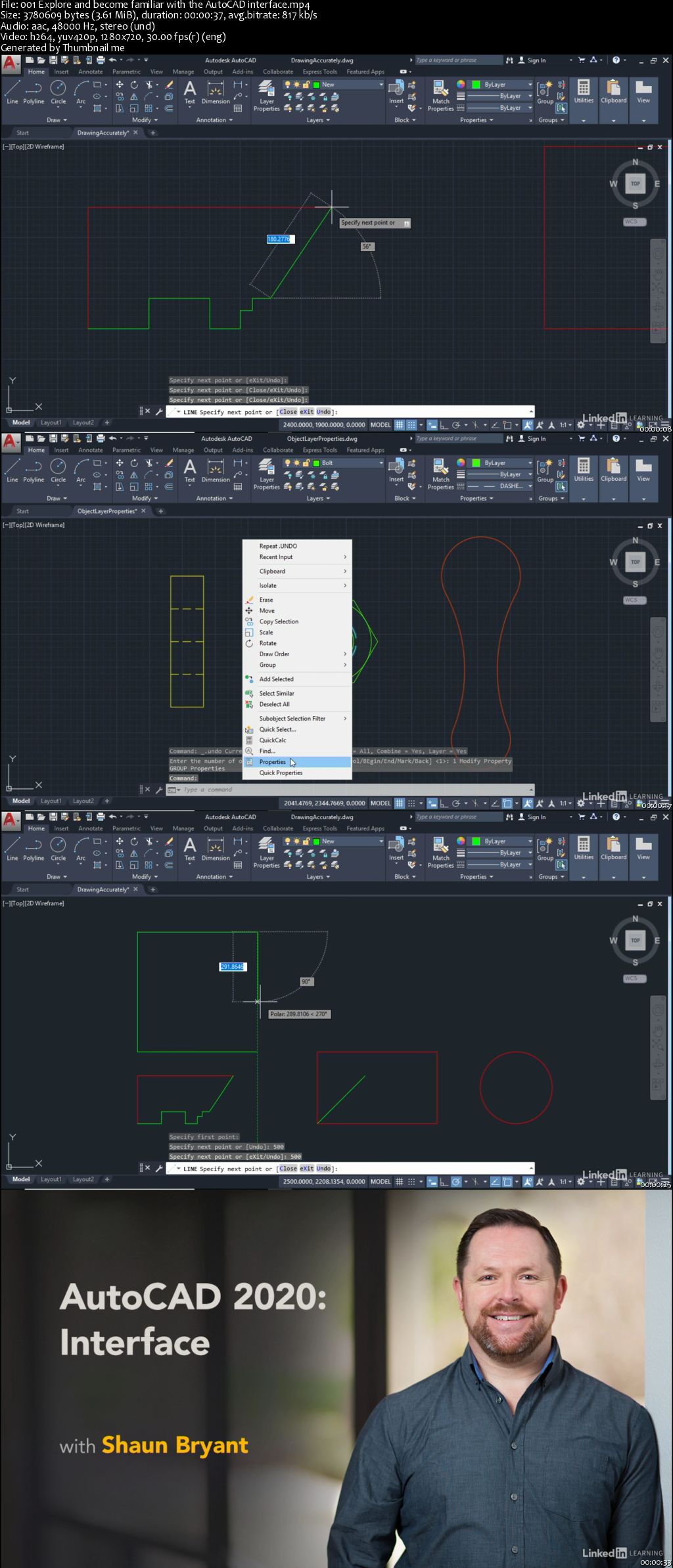Toggle the Bolt layer's light bulb on/off
This screenshot has width=673, height=1568.
pyautogui.click(x=287, y=463)
